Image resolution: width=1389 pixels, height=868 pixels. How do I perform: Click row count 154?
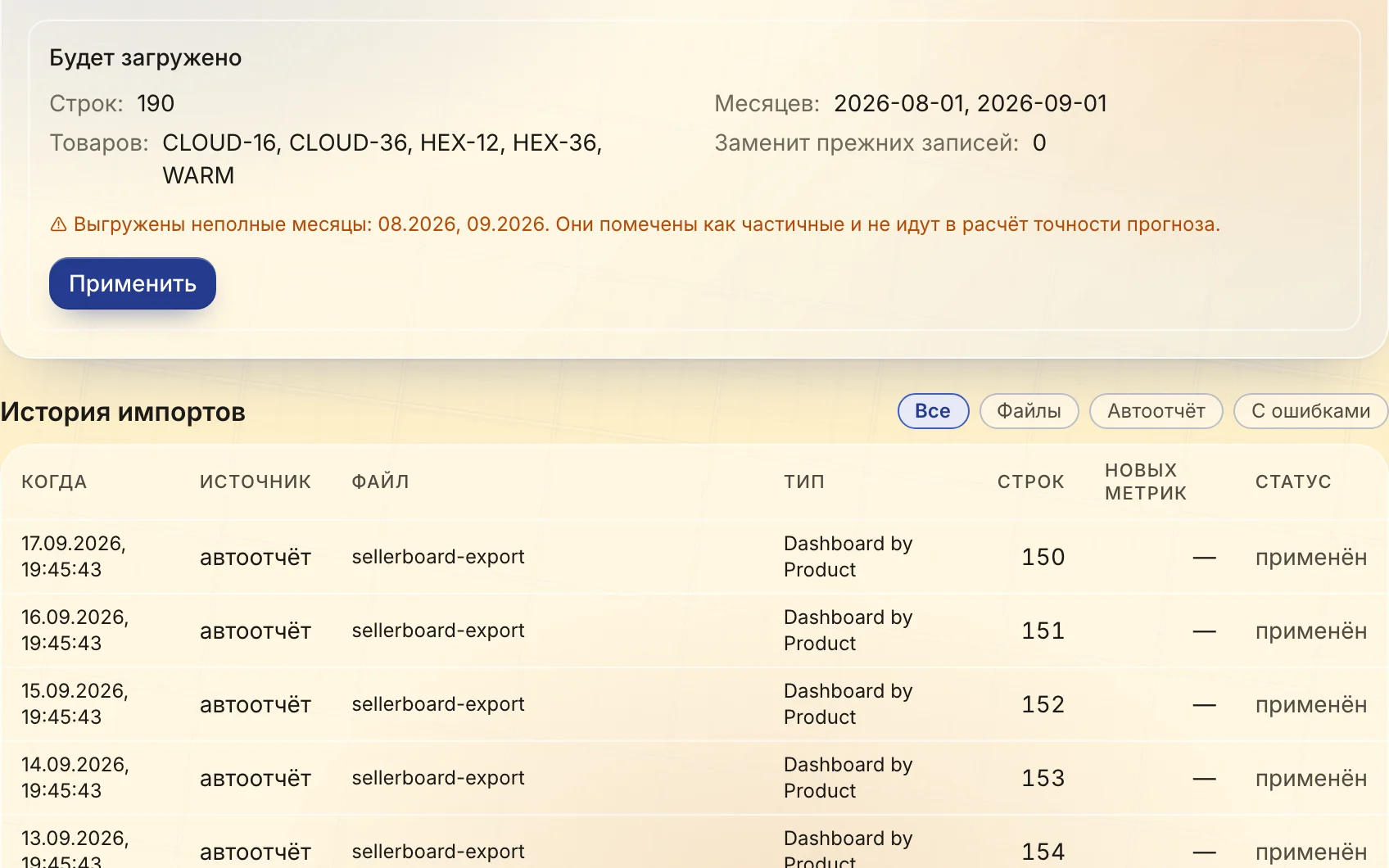click(1043, 852)
